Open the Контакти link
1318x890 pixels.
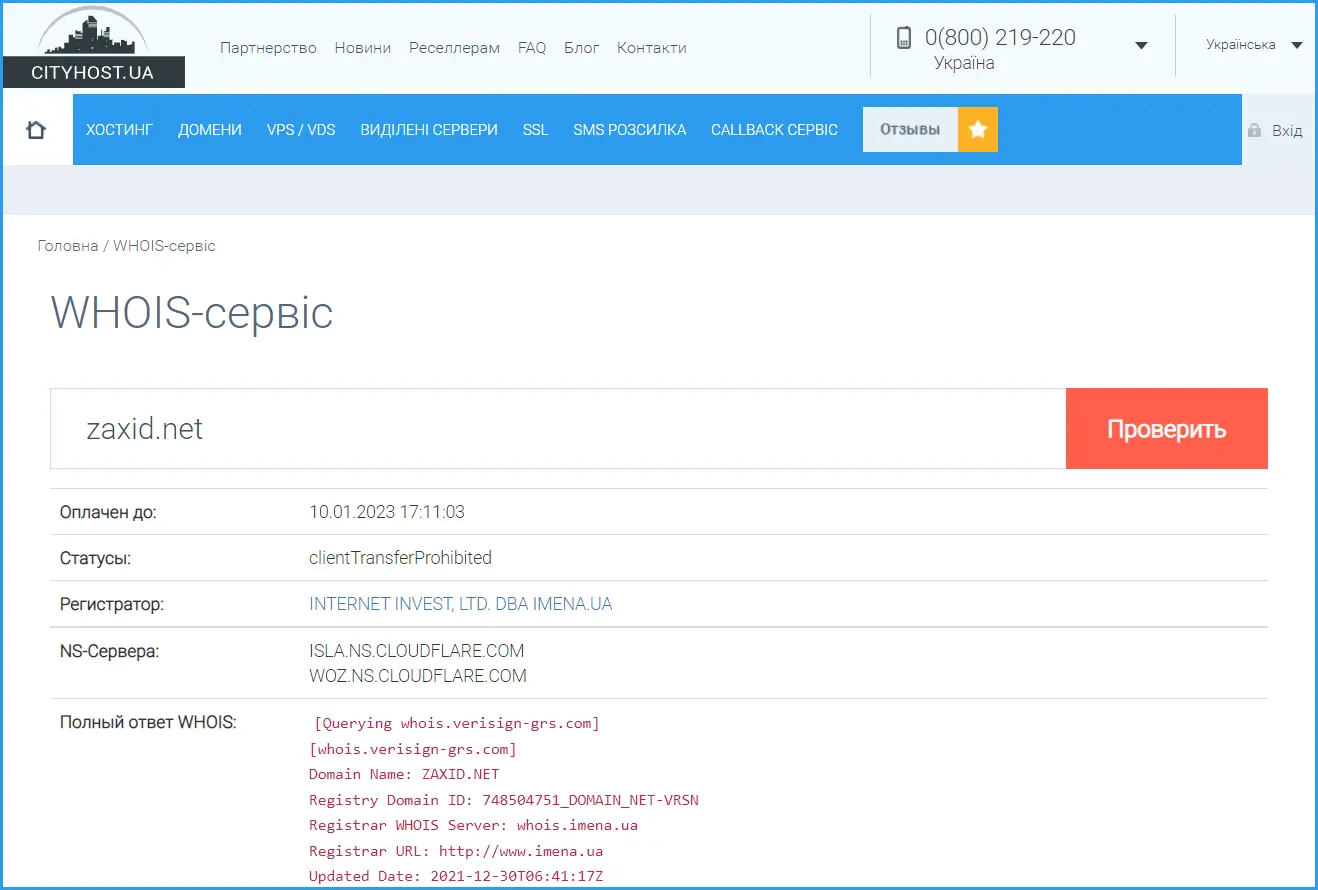coord(652,48)
